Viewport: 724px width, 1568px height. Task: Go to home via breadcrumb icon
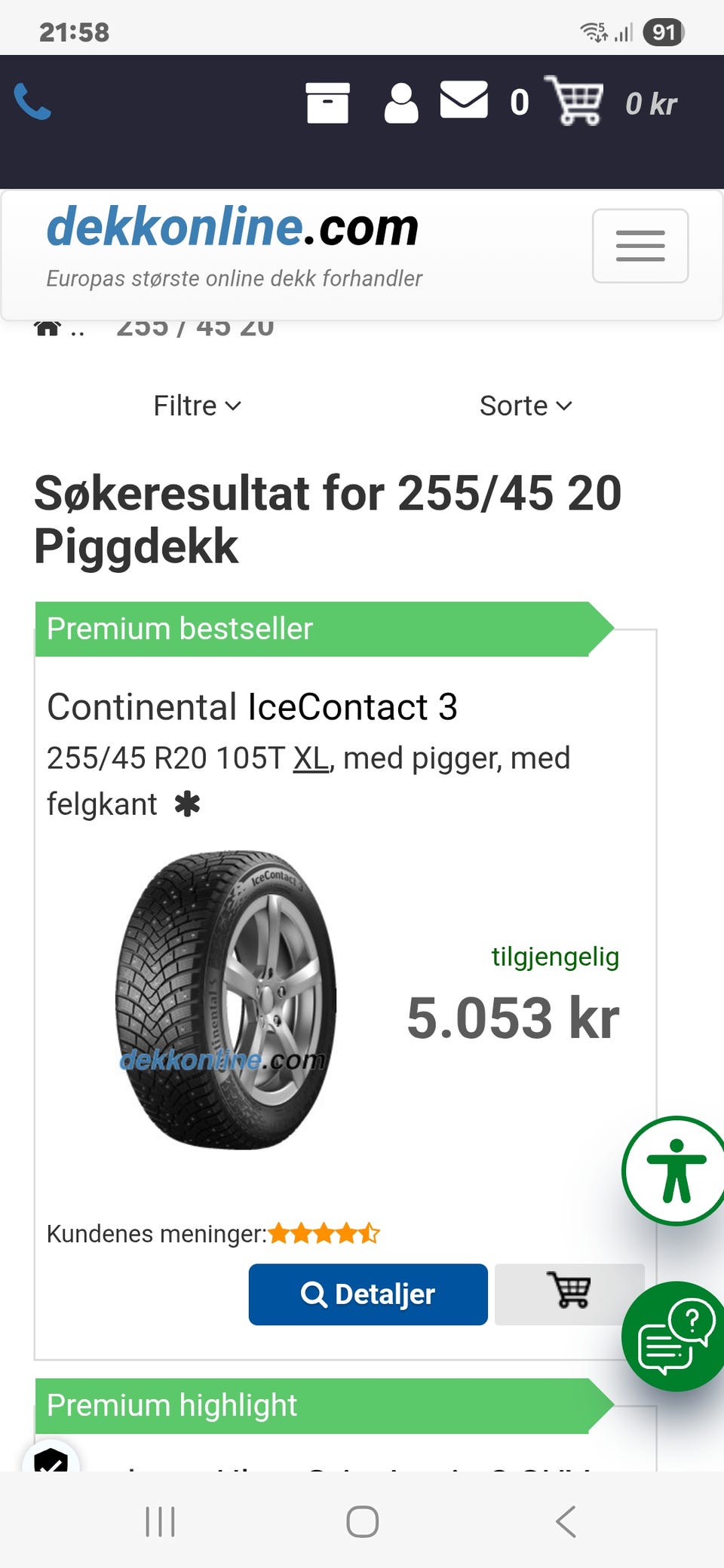[x=48, y=328]
